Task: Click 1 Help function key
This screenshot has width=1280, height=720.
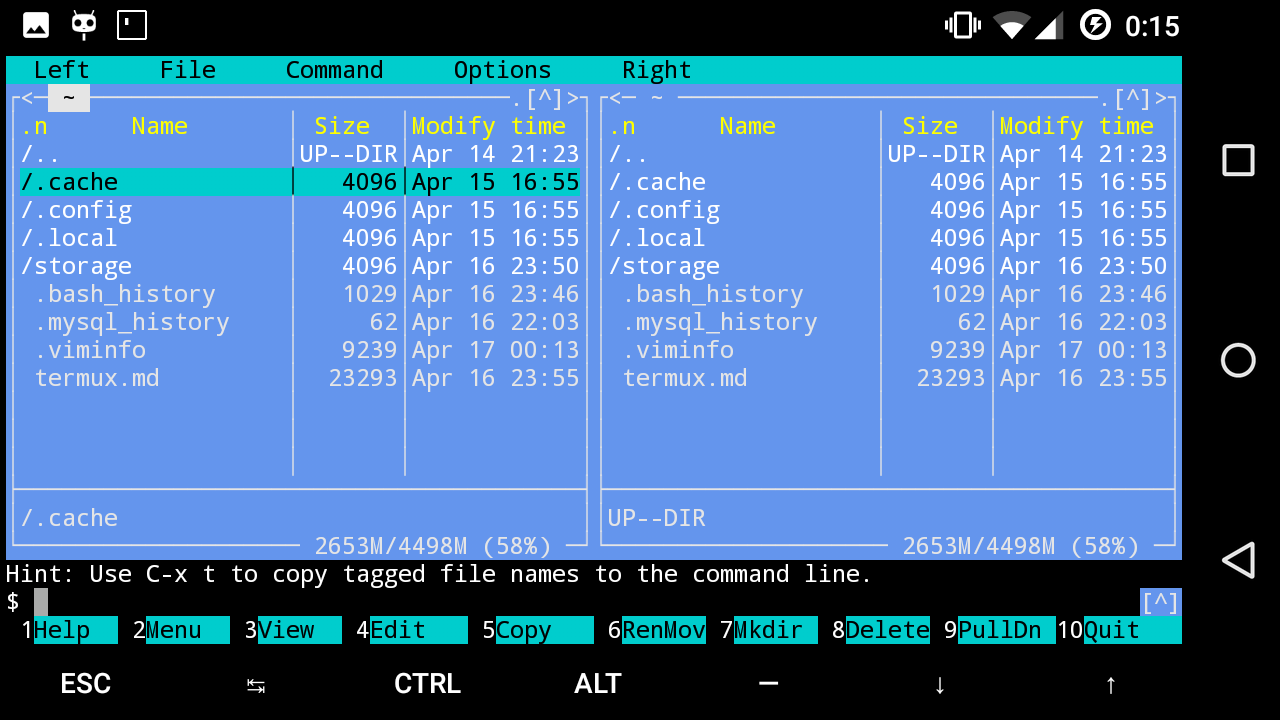Action: pos(69,630)
